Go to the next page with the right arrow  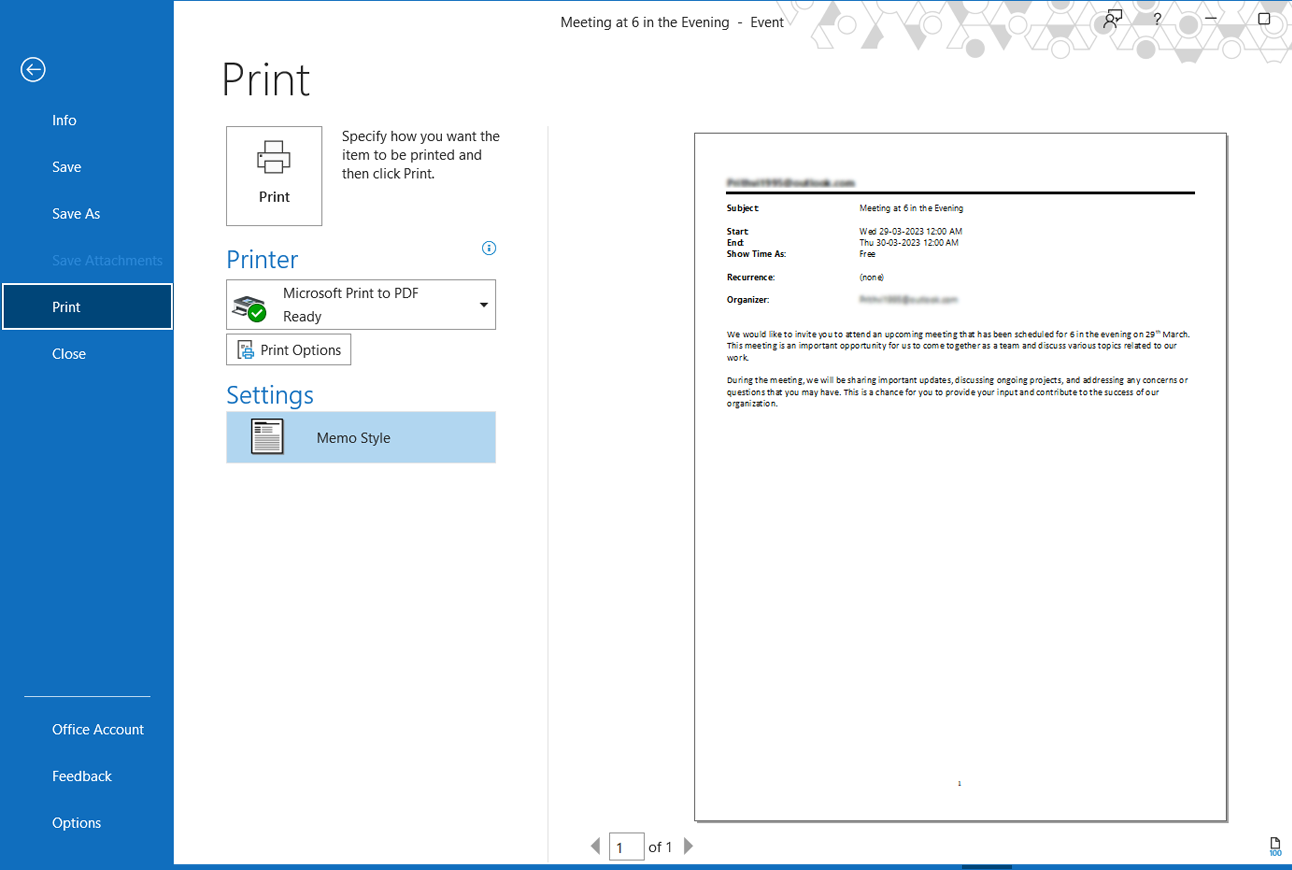pyautogui.click(x=688, y=846)
